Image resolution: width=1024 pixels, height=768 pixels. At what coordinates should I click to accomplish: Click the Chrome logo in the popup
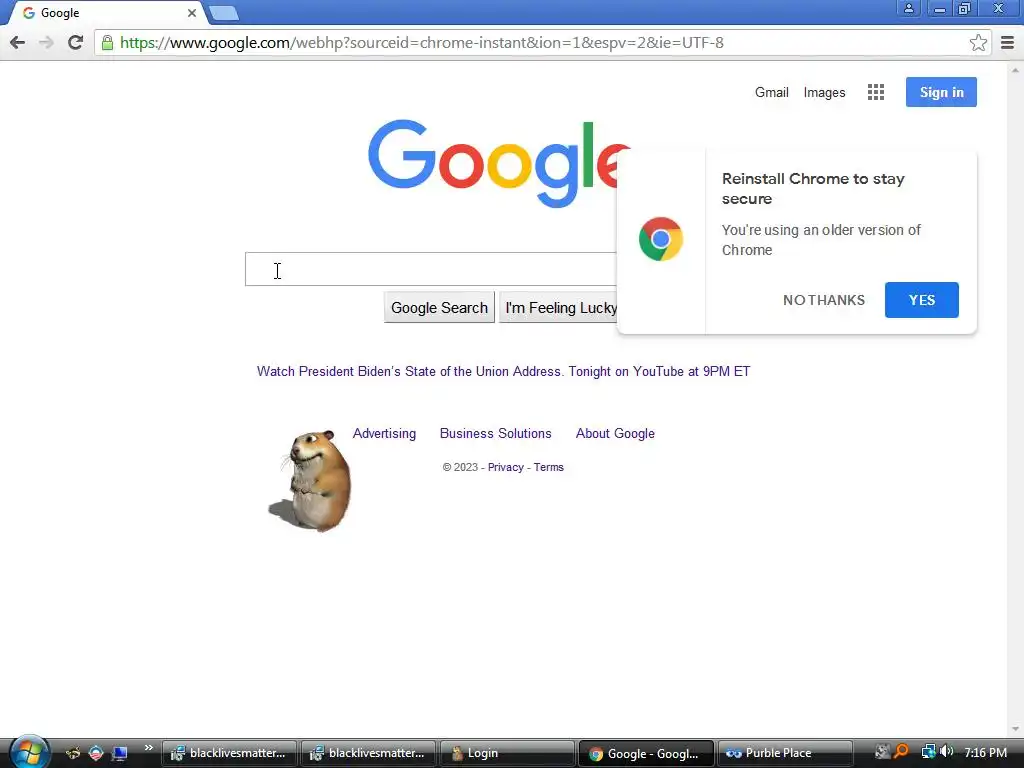pyautogui.click(x=661, y=239)
